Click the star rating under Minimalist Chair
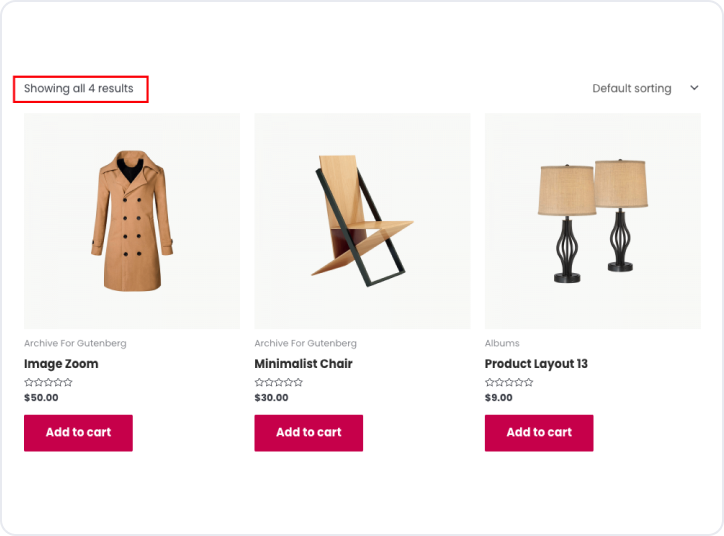 279,382
